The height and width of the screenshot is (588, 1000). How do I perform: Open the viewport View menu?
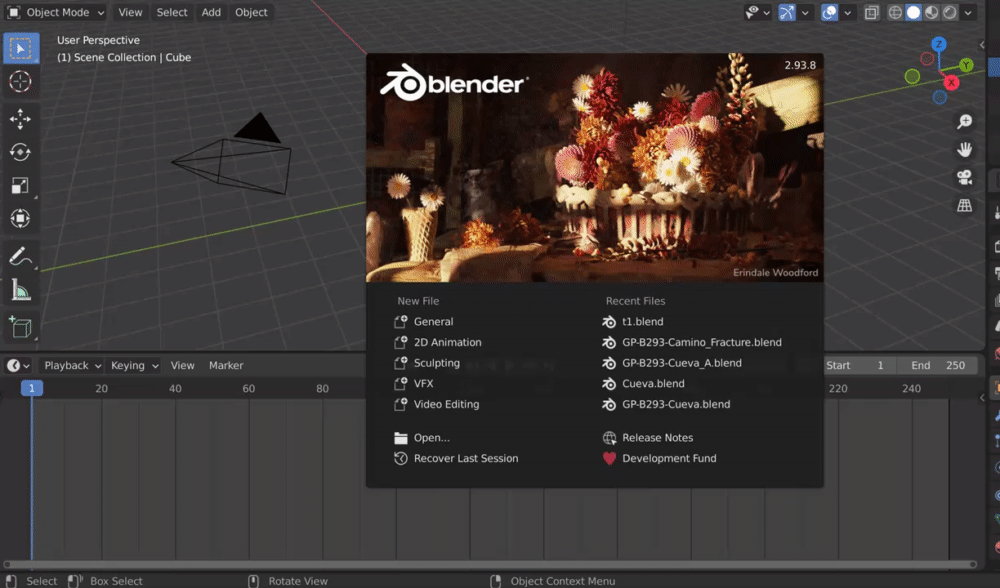tap(130, 12)
